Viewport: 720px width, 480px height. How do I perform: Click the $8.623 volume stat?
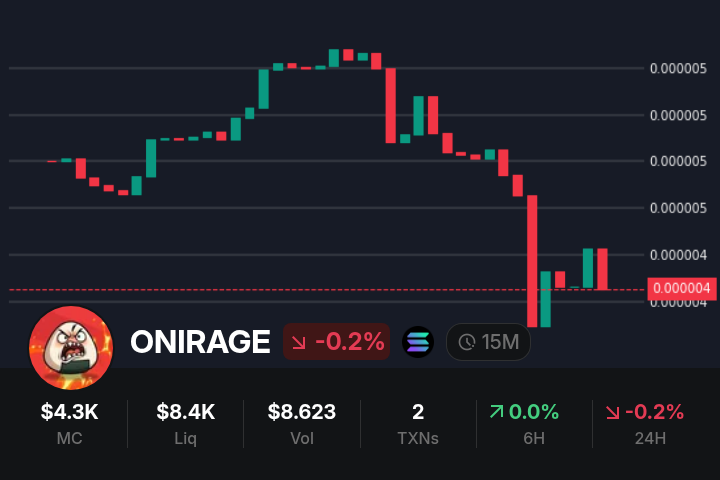[x=302, y=411]
